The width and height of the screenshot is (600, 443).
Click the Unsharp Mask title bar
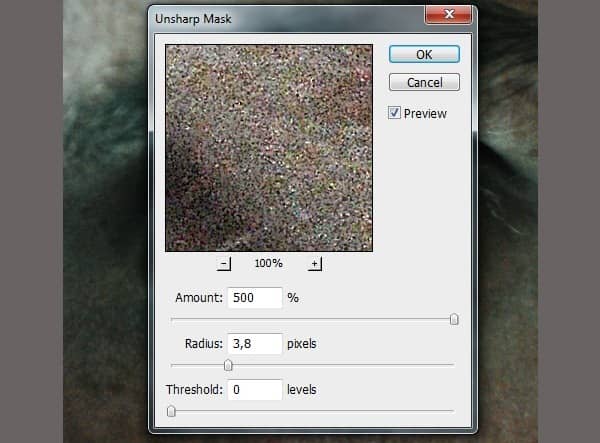coord(287,18)
